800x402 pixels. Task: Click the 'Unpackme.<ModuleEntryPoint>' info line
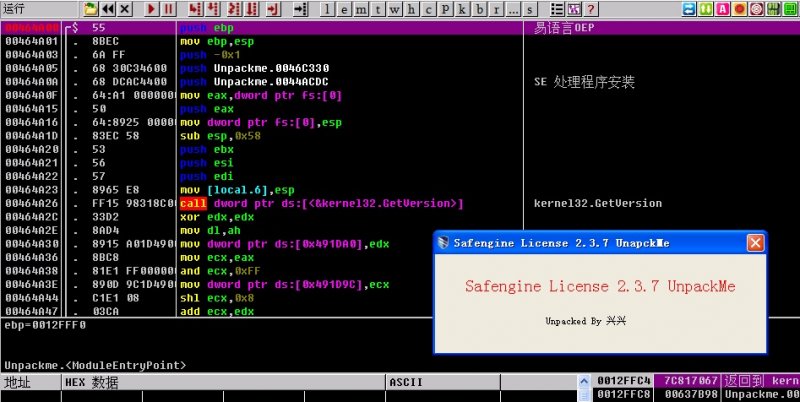pyautogui.click(x=95, y=365)
